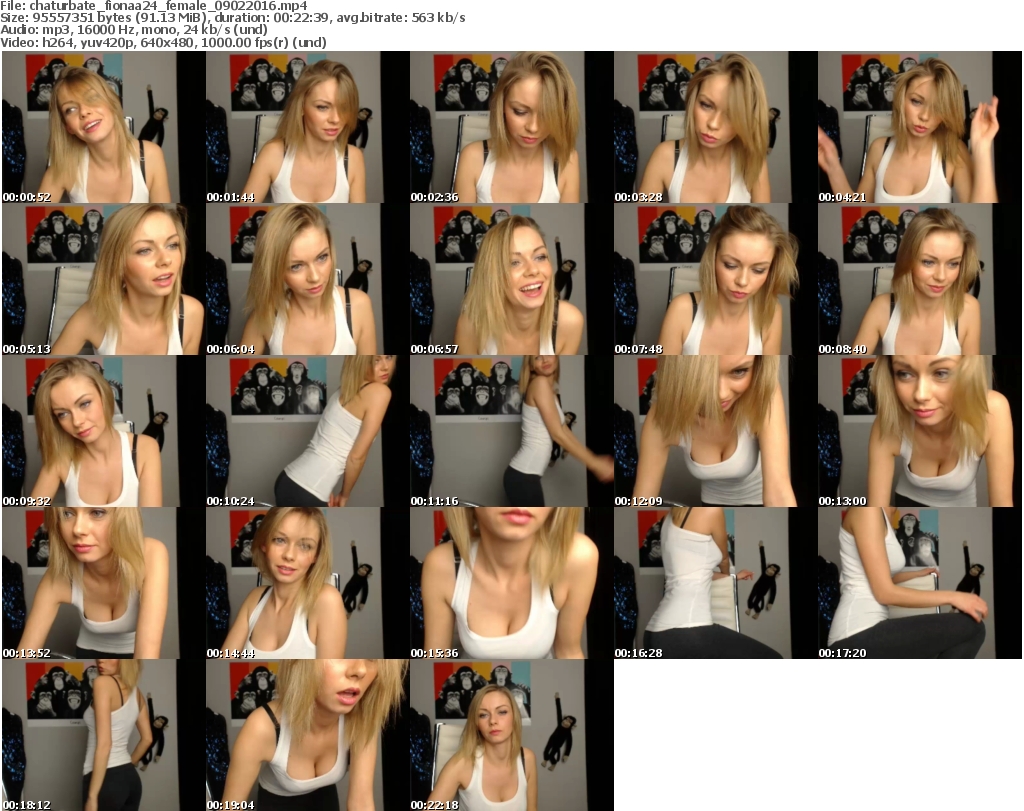Screen dimensions: 1024x811
Task: Click the 'Video: h264, yuv420p' header line
Action: coord(163,42)
